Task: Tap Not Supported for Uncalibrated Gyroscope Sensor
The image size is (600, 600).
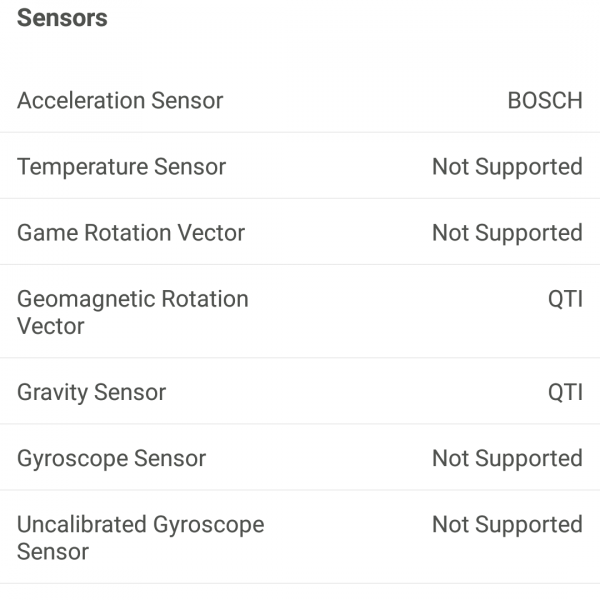Action: coord(507,525)
